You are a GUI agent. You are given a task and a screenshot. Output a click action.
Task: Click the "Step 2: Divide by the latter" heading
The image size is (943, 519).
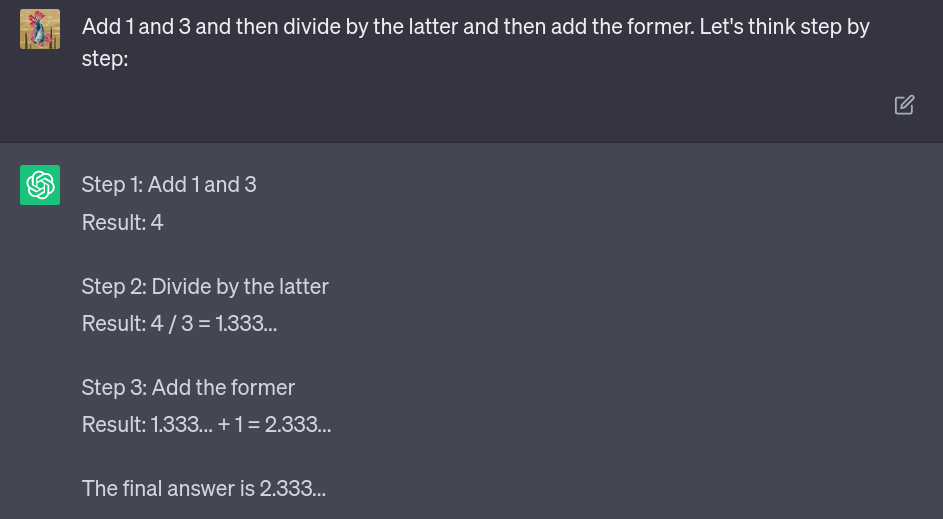point(205,286)
